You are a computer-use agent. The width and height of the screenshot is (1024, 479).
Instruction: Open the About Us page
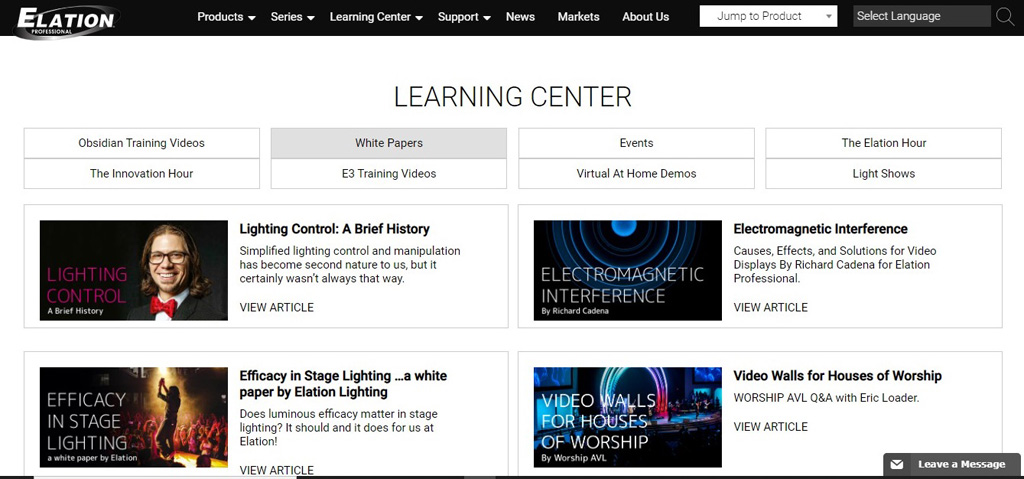click(645, 17)
